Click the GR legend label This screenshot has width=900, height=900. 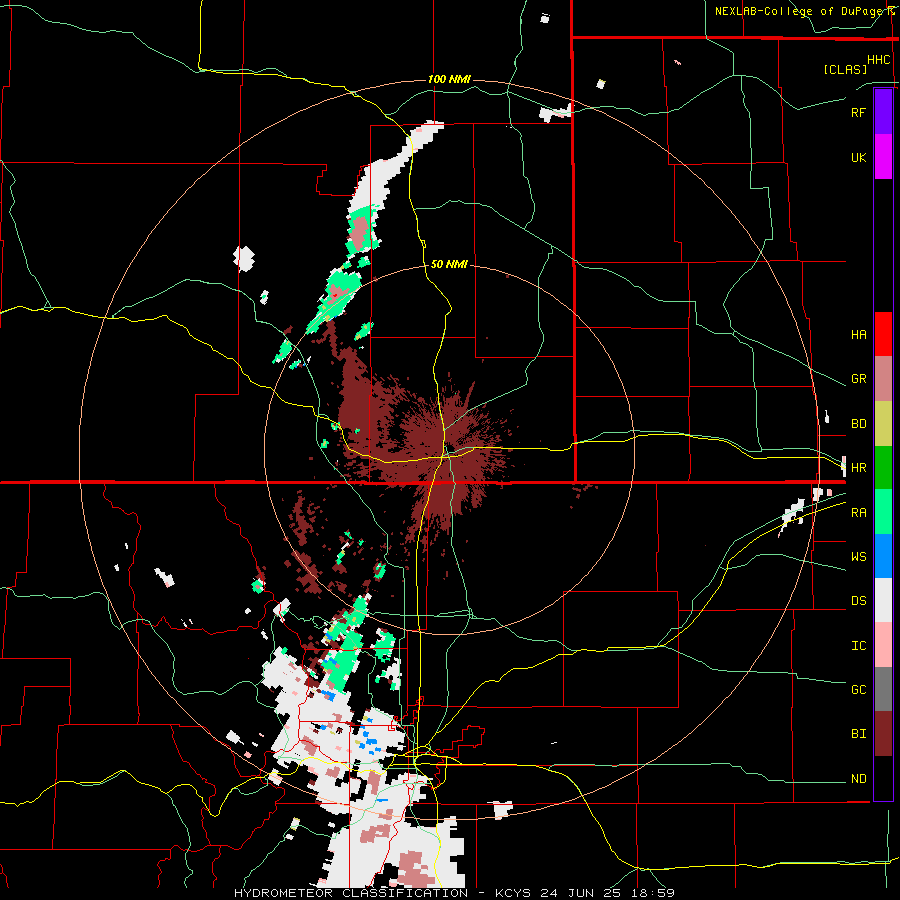[x=858, y=379]
